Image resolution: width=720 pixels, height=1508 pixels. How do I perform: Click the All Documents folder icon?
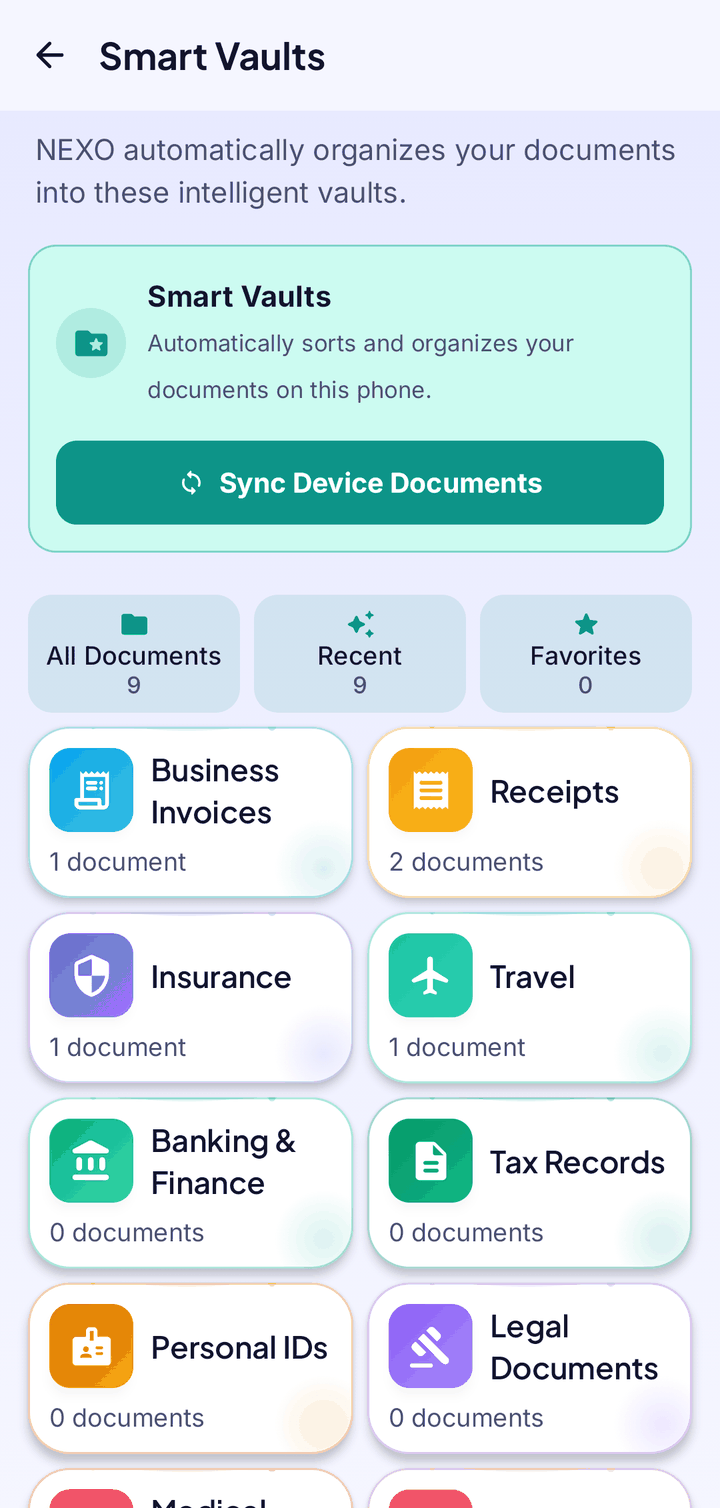134,625
